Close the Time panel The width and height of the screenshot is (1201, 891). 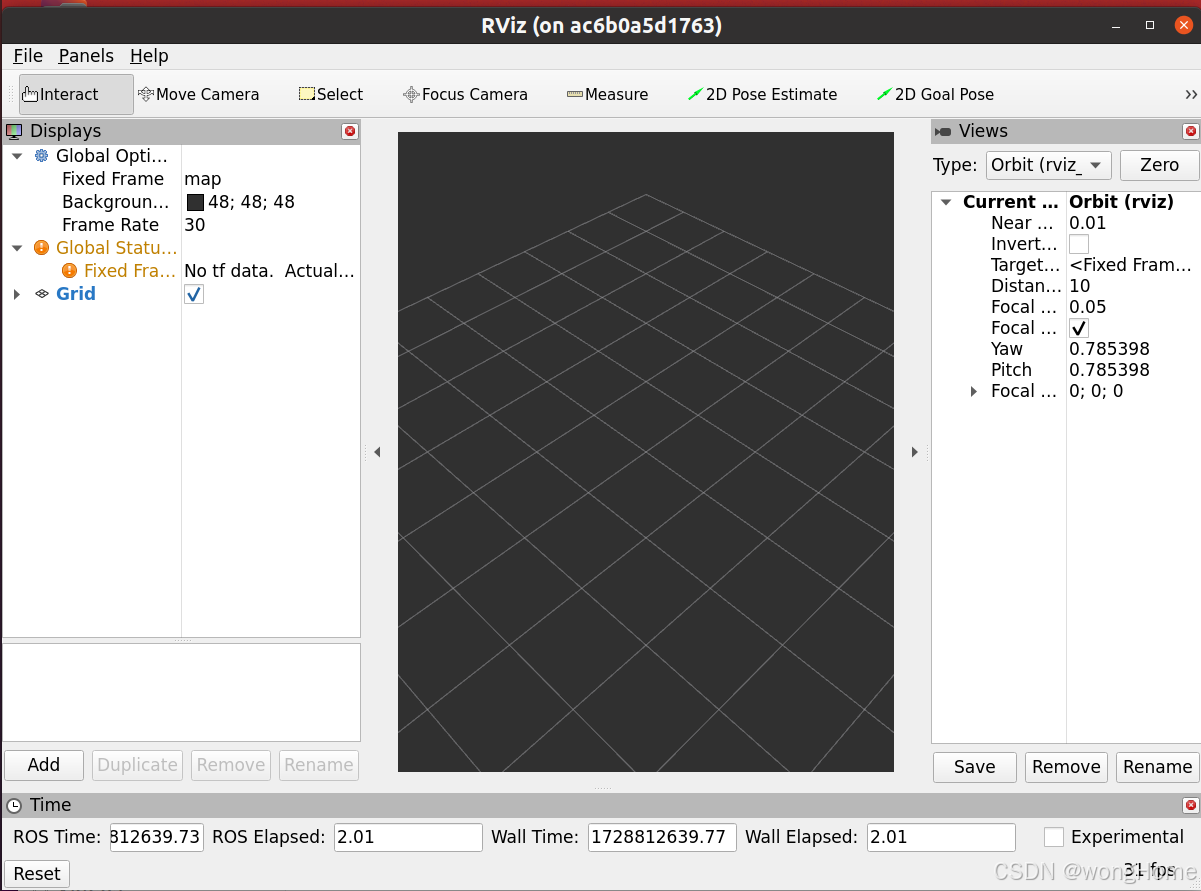coord(1190,805)
